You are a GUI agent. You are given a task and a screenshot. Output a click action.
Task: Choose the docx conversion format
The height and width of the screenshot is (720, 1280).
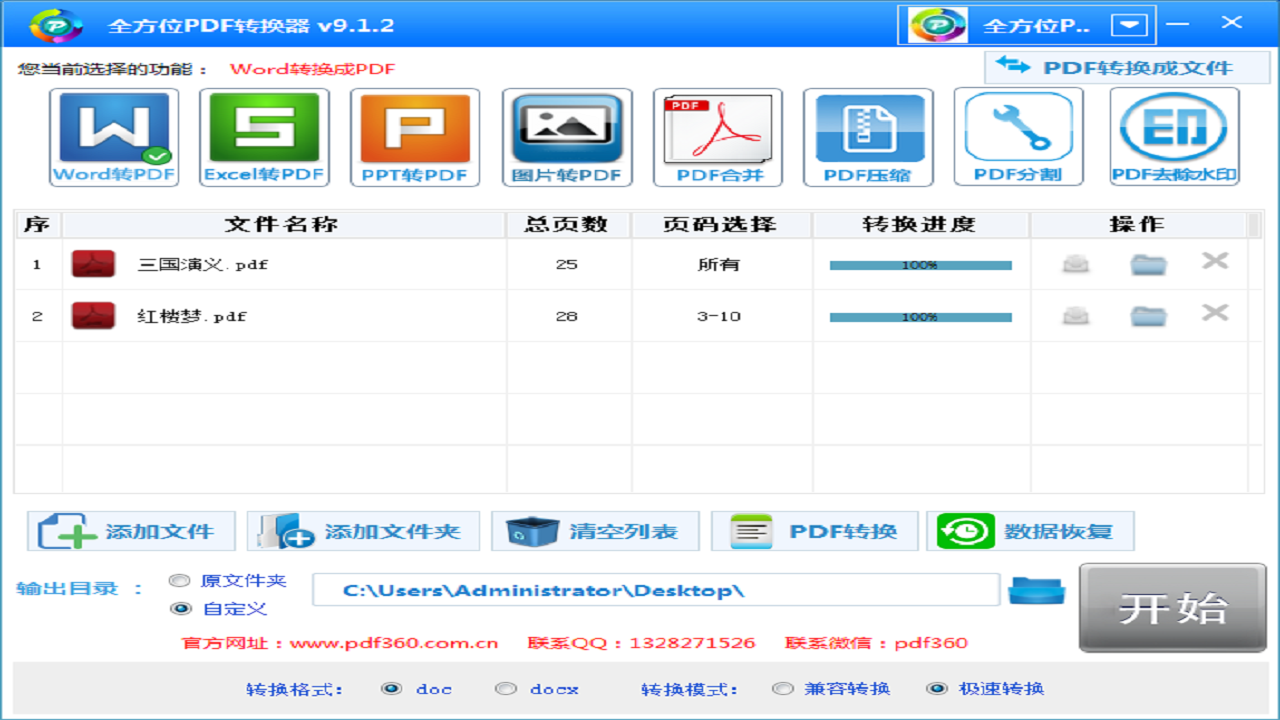click(x=506, y=689)
